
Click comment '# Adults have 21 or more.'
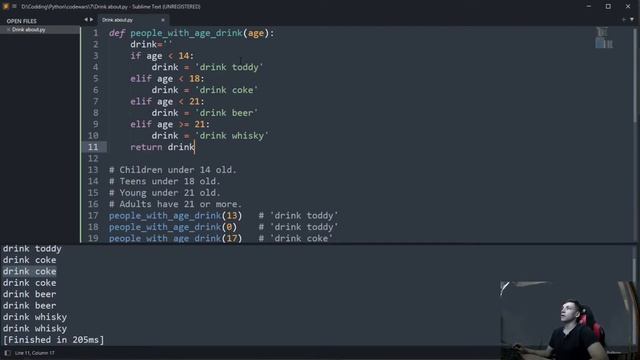point(176,204)
